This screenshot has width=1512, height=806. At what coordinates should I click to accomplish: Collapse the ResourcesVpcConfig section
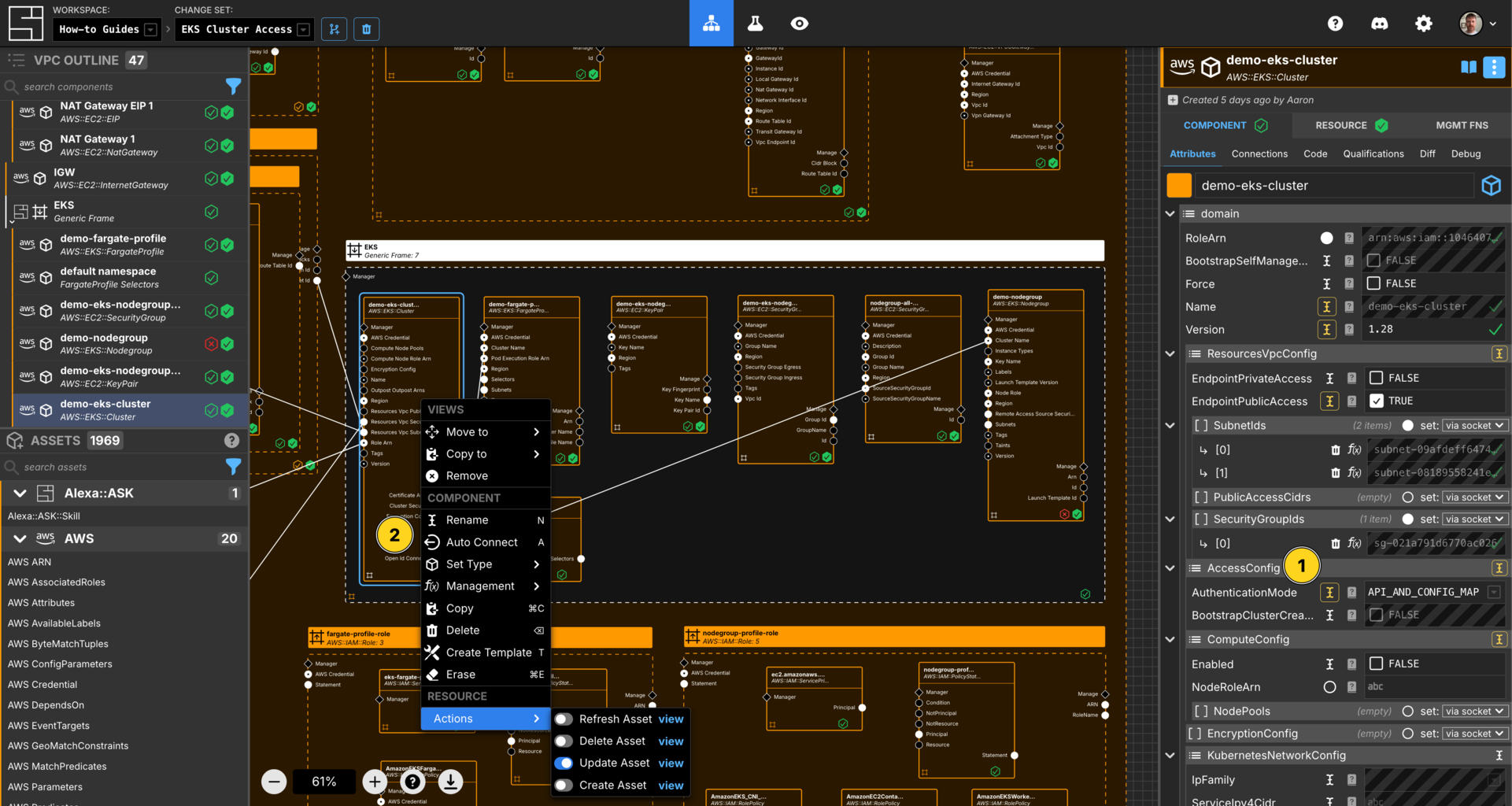tap(1170, 354)
